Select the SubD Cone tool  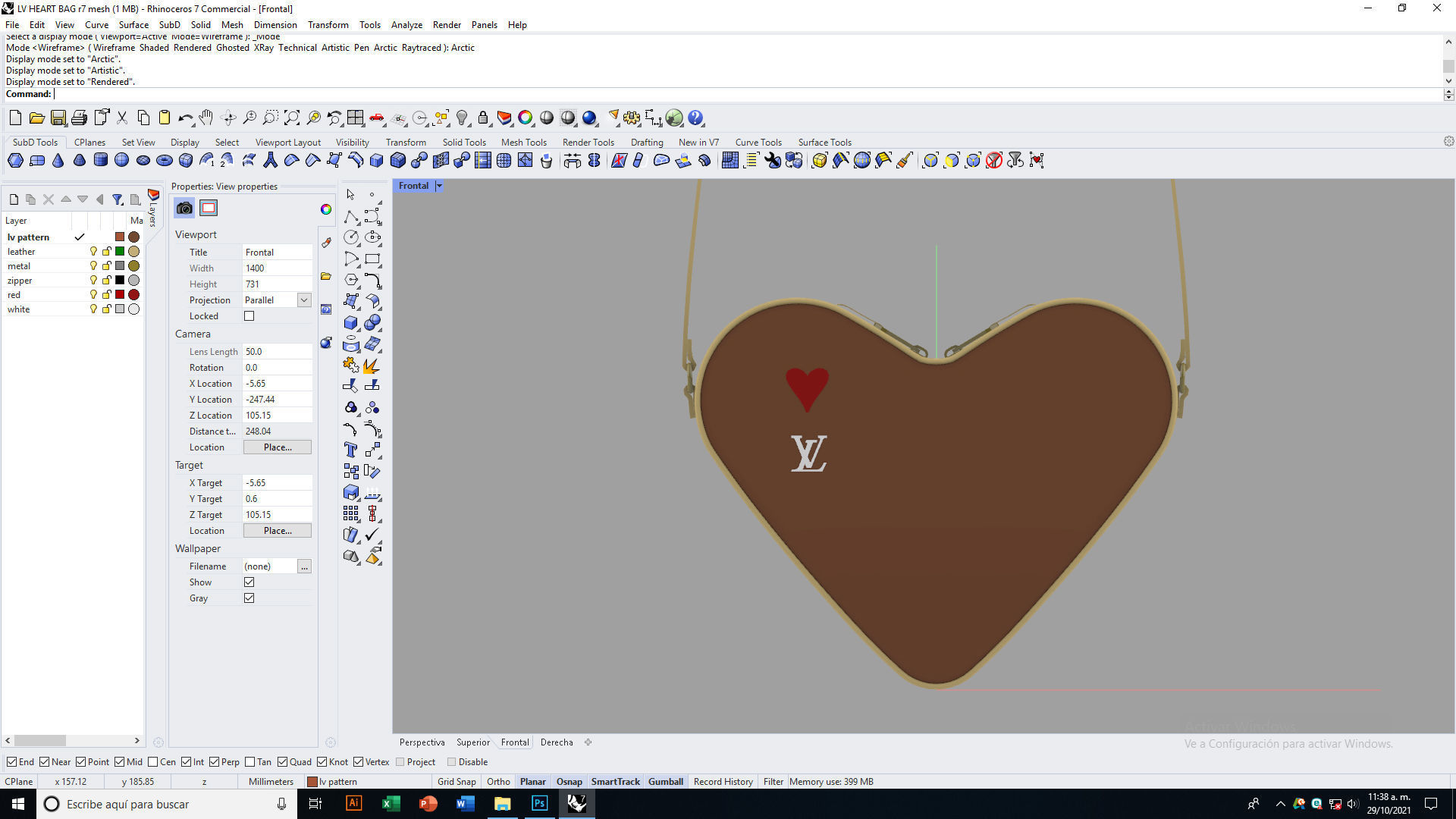pos(58,160)
